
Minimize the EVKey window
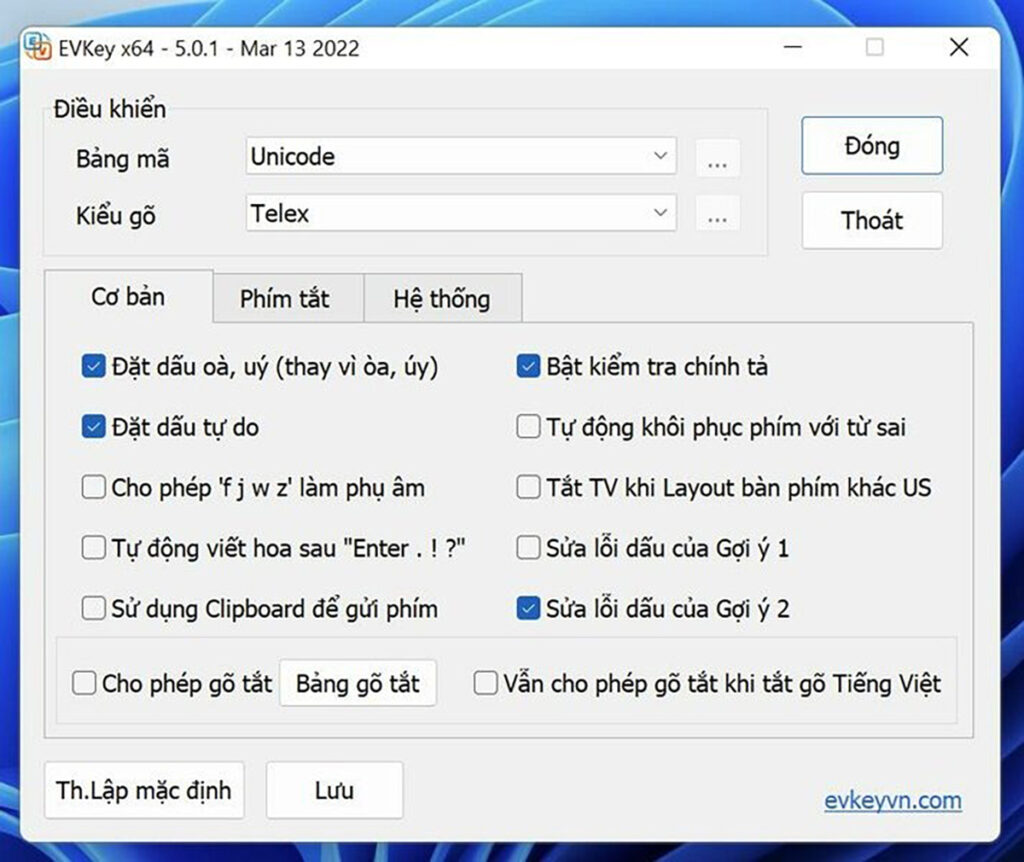pos(793,47)
